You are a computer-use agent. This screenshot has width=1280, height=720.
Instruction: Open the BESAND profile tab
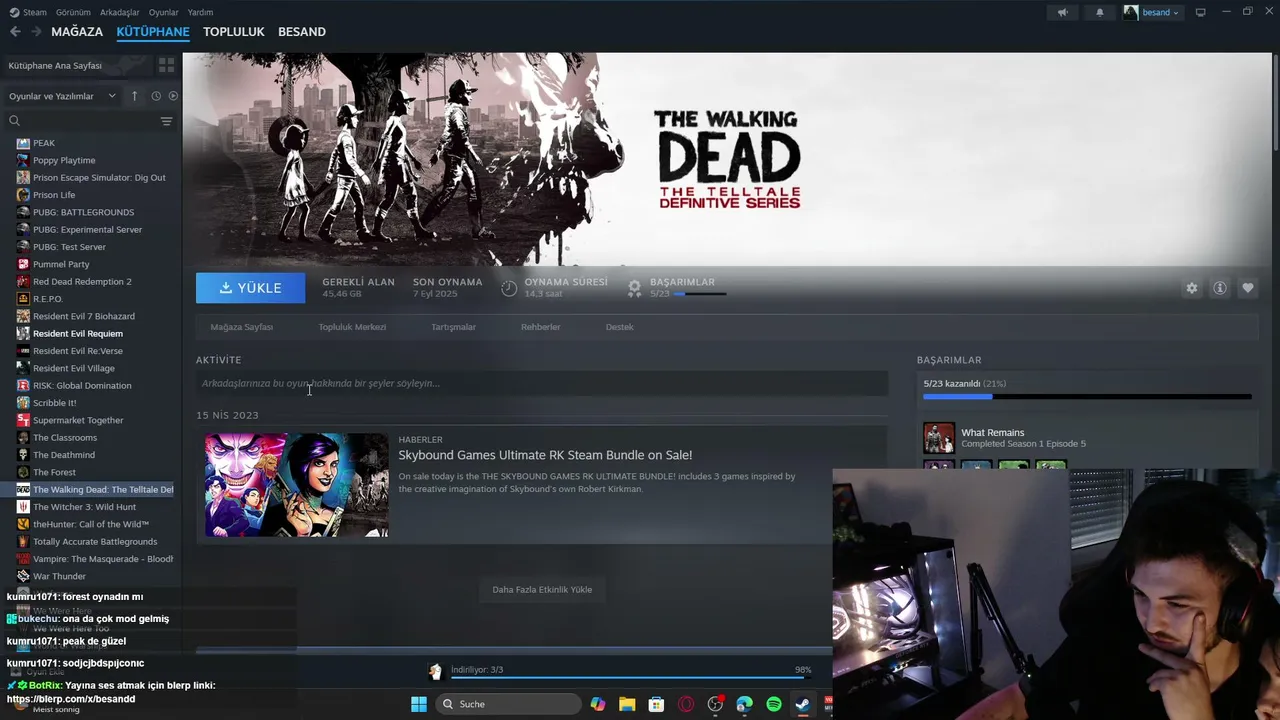(302, 32)
